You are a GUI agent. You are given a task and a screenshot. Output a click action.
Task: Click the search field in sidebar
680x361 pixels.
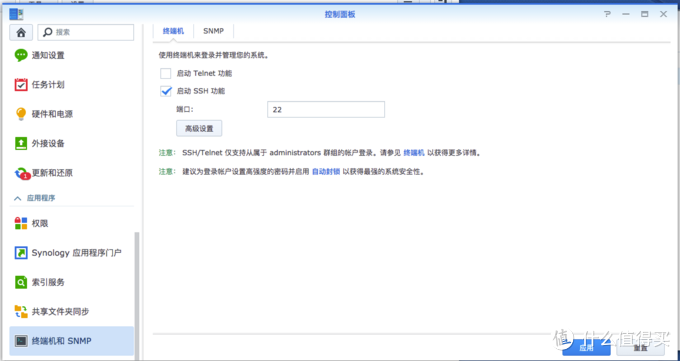pyautogui.click(x=86, y=33)
